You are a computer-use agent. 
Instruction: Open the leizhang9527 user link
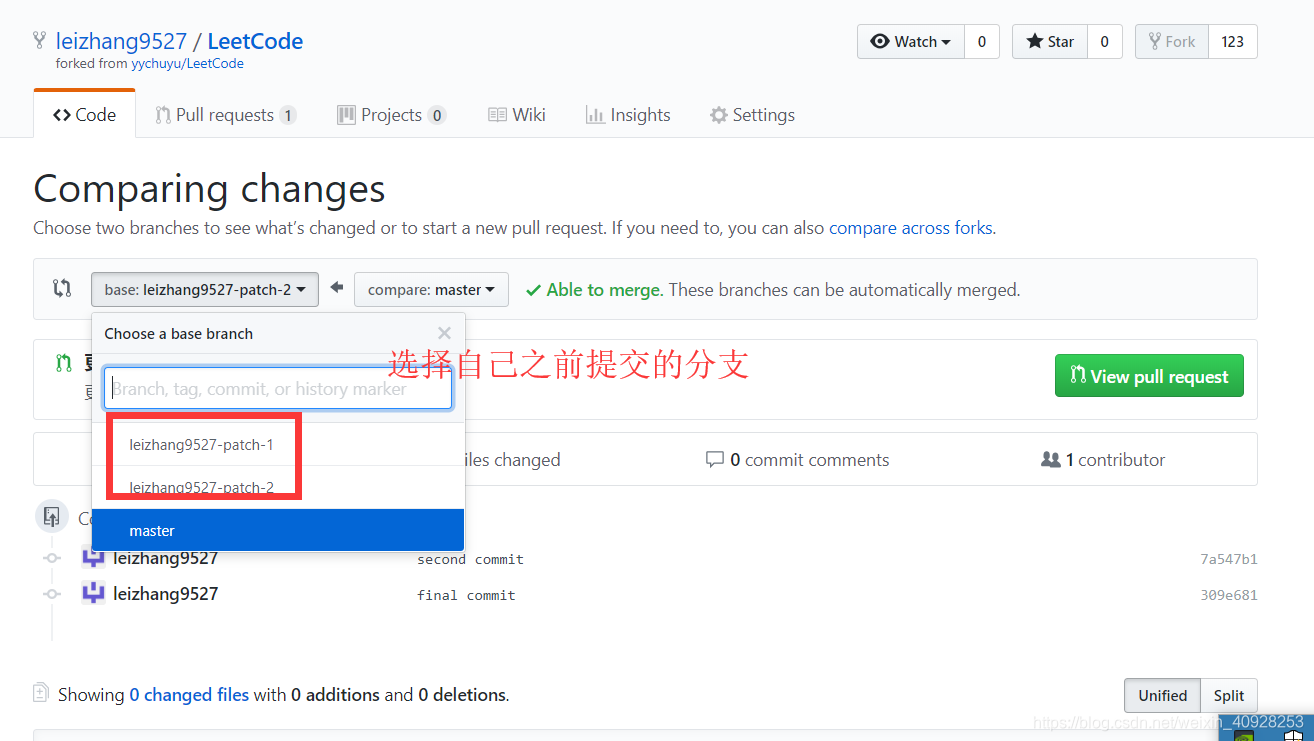point(121,41)
